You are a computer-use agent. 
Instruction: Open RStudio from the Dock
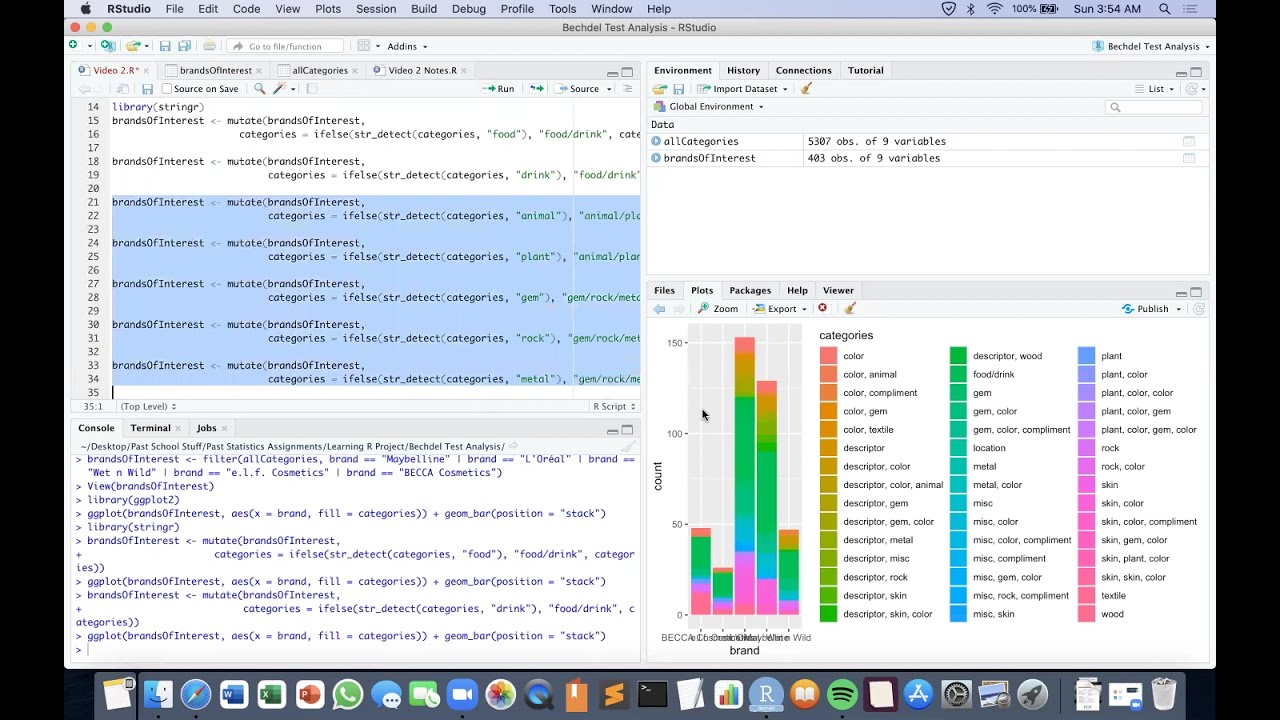coord(766,694)
